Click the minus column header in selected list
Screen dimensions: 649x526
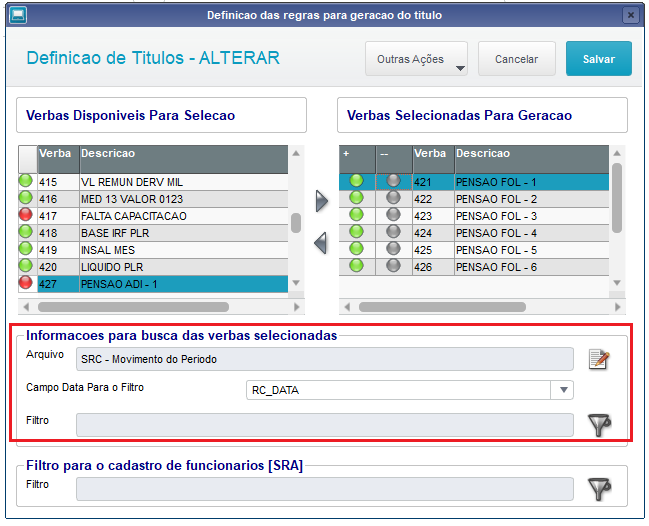[x=394, y=159]
